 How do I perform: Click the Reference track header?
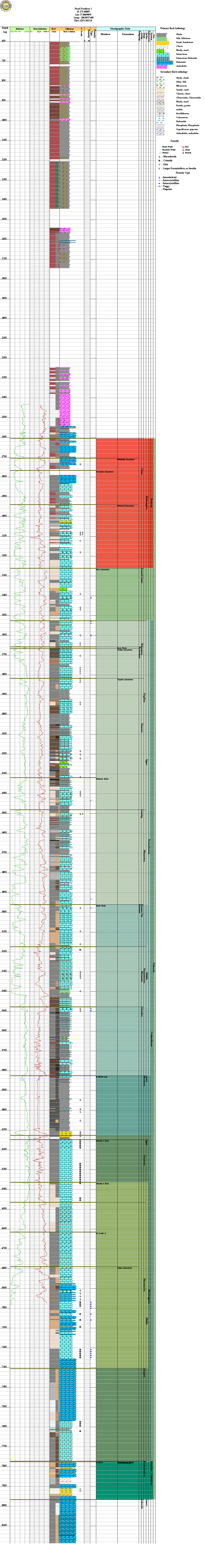(x=20, y=29)
